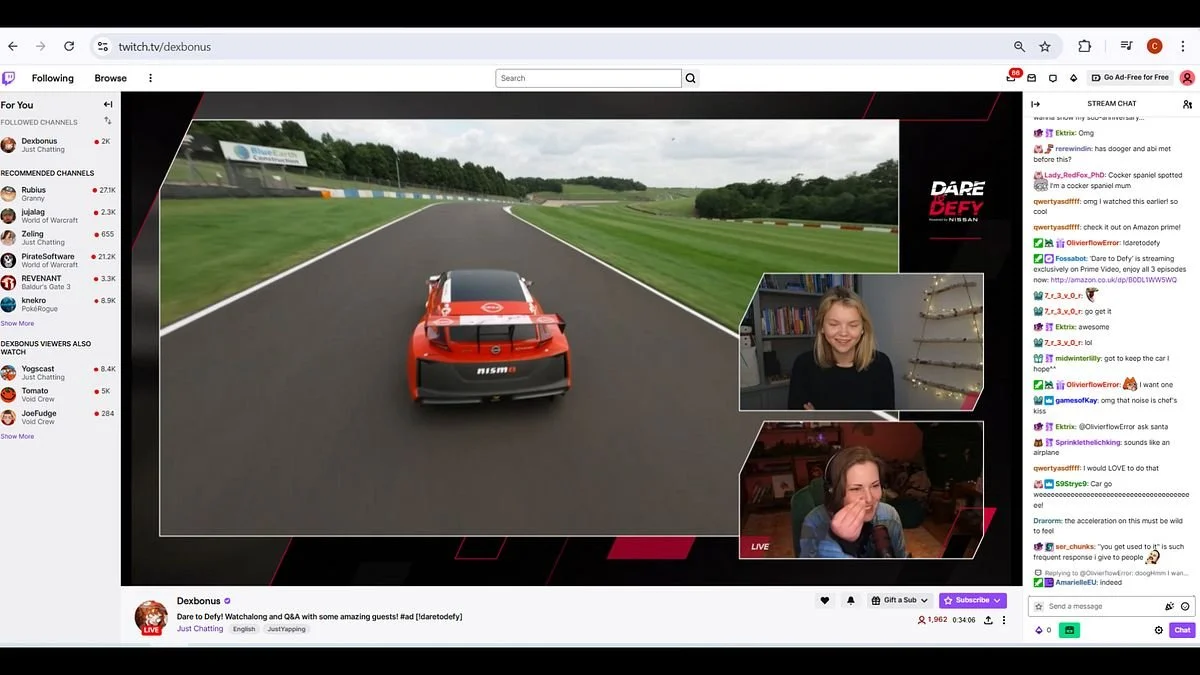Click Show More under viewers also watch

tap(17, 436)
